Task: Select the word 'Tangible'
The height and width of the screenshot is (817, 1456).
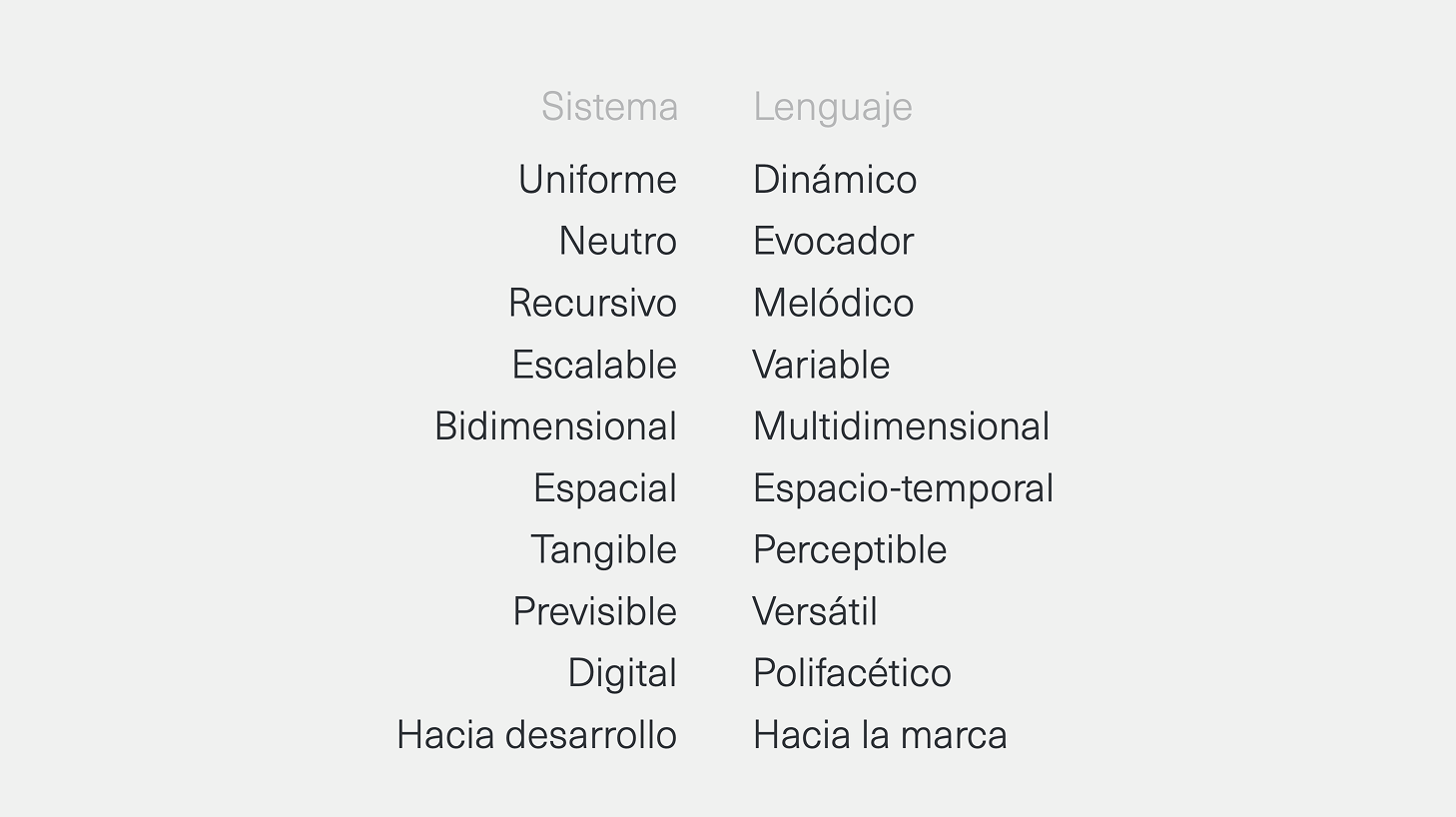Action: (x=603, y=550)
